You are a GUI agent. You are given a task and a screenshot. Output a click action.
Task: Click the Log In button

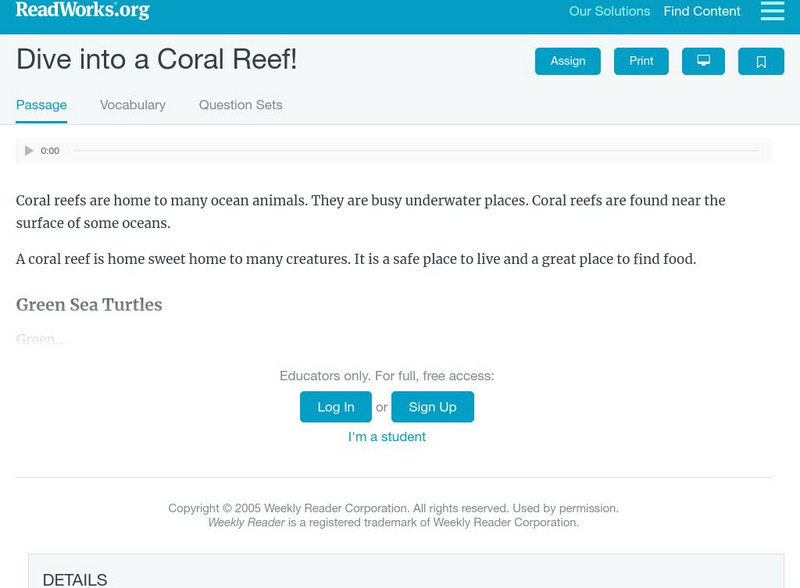click(336, 407)
